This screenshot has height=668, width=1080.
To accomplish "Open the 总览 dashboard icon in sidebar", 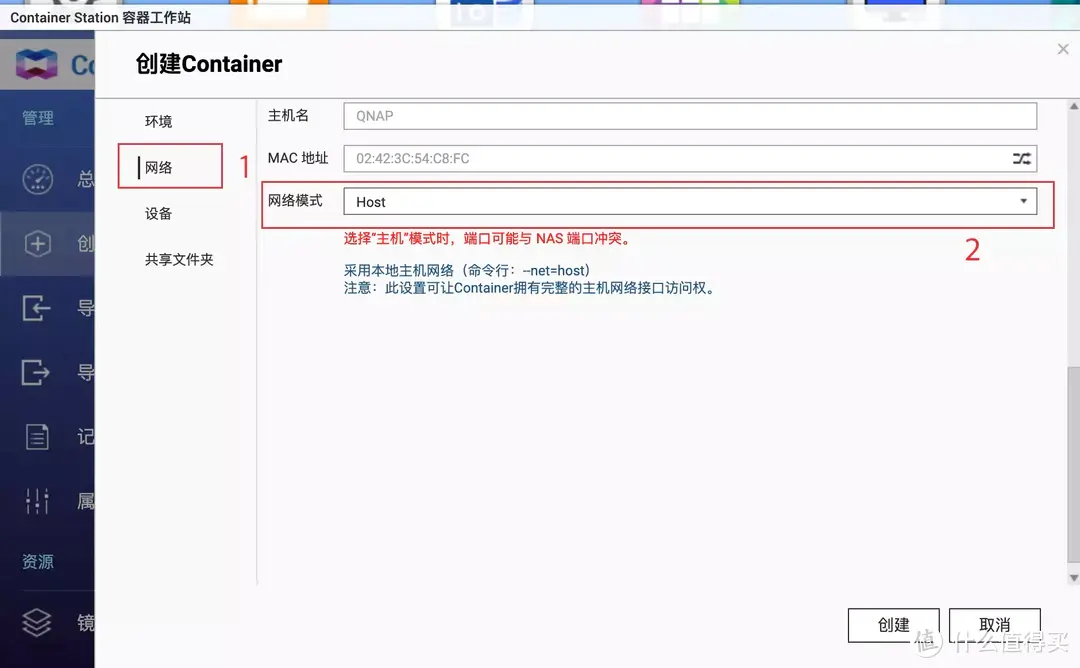I will 36,179.
